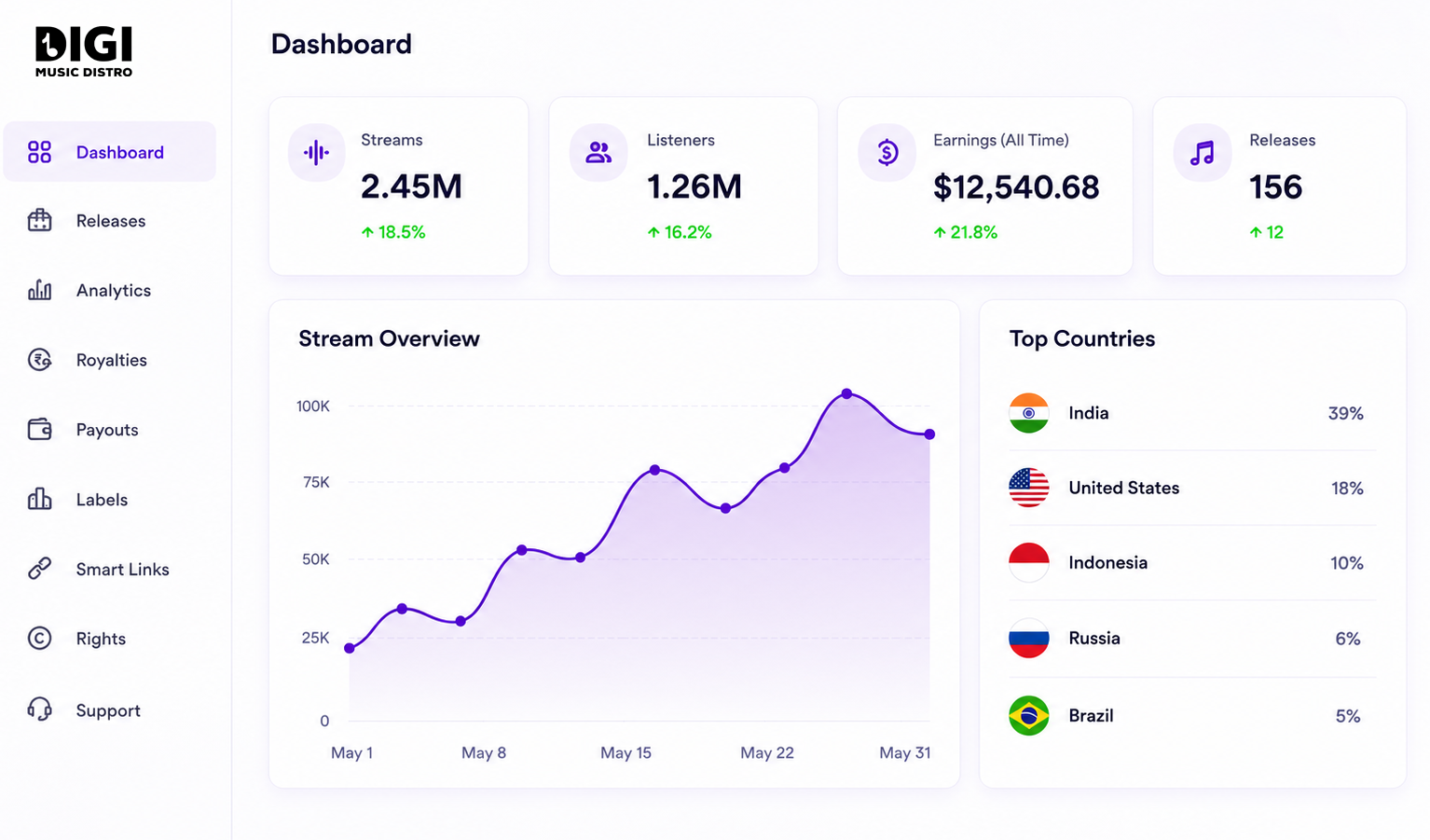Open the Analytics section
The image size is (1430, 840).
pos(110,290)
